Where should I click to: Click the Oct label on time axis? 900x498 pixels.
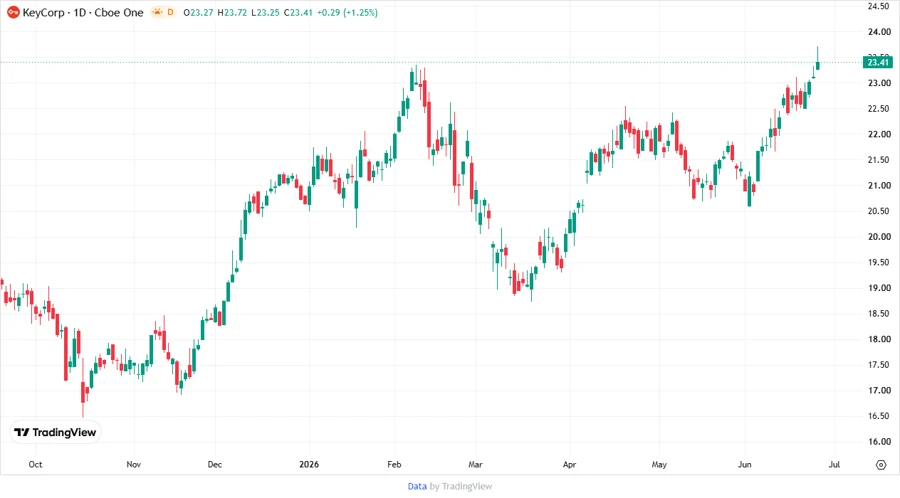pyautogui.click(x=35, y=464)
